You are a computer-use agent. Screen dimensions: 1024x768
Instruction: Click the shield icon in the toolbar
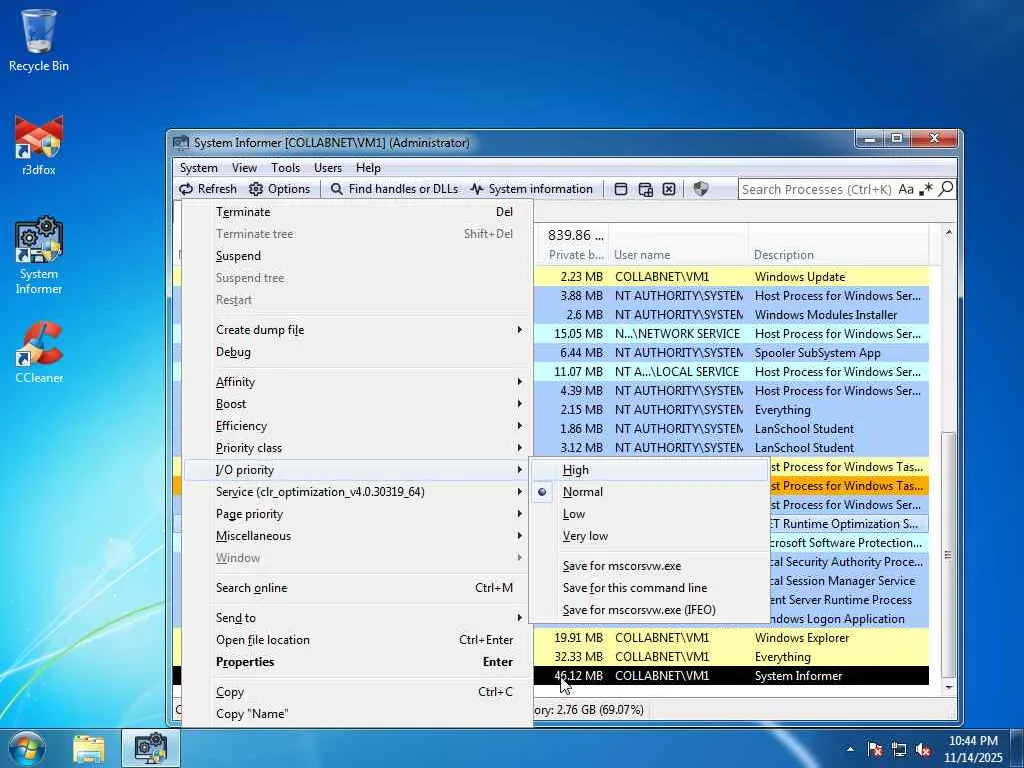(x=701, y=189)
